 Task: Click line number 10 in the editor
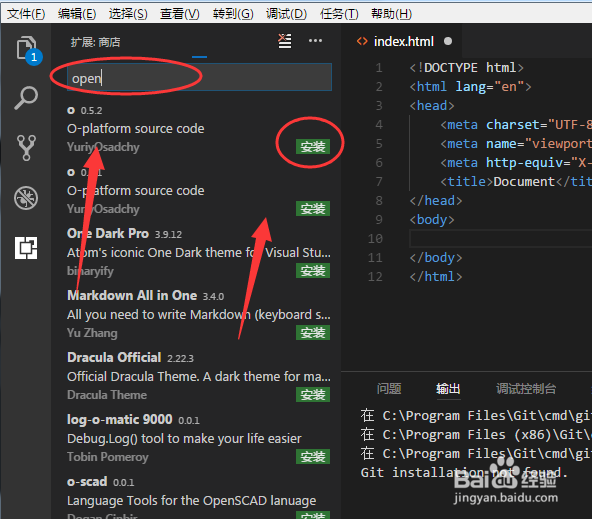(x=375, y=239)
